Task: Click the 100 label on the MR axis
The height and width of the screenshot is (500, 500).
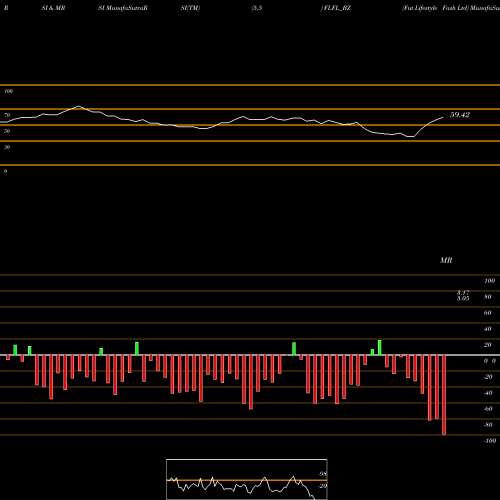Action: (x=489, y=281)
